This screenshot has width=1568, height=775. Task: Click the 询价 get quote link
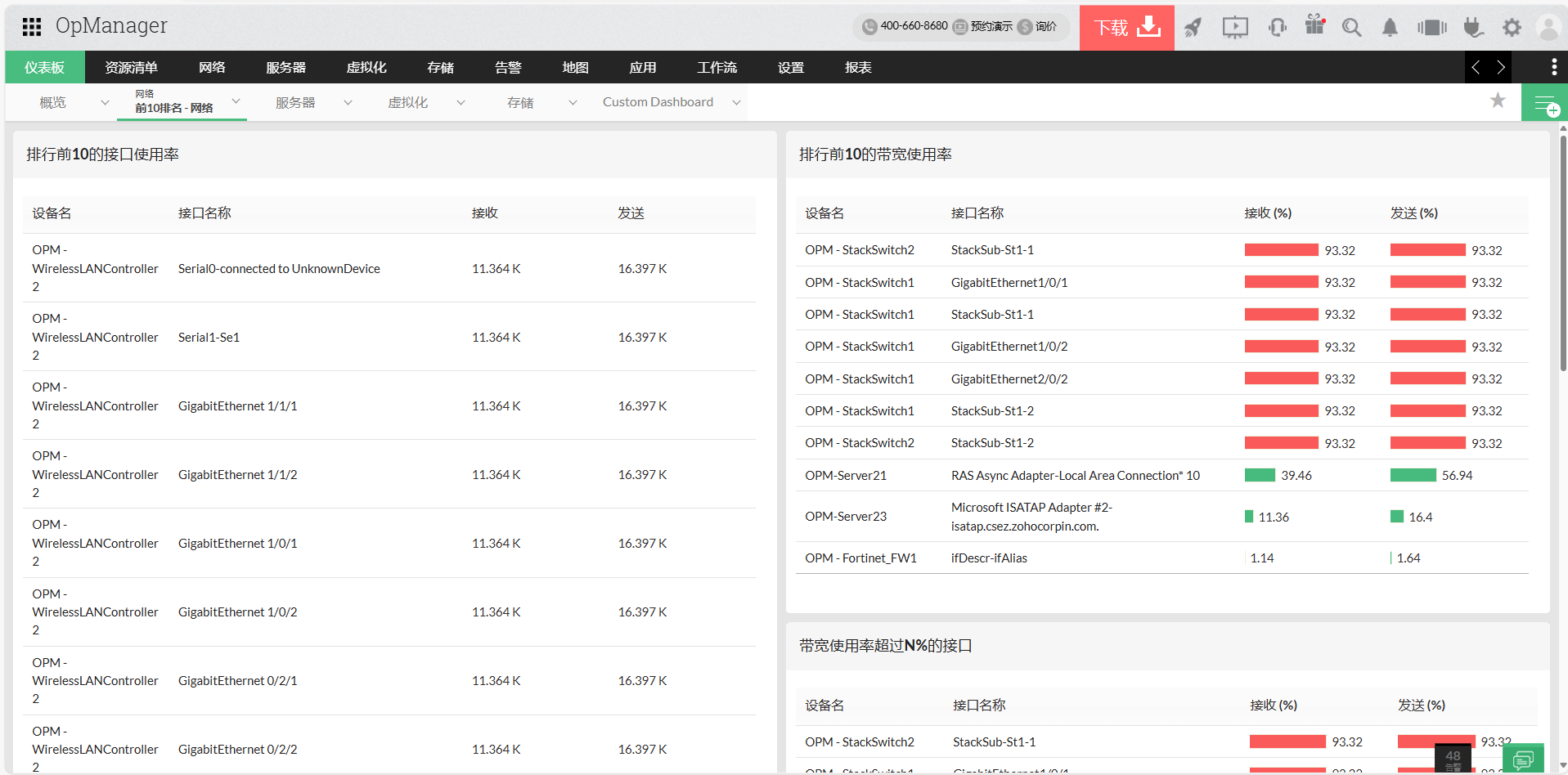pos(1045,26)
